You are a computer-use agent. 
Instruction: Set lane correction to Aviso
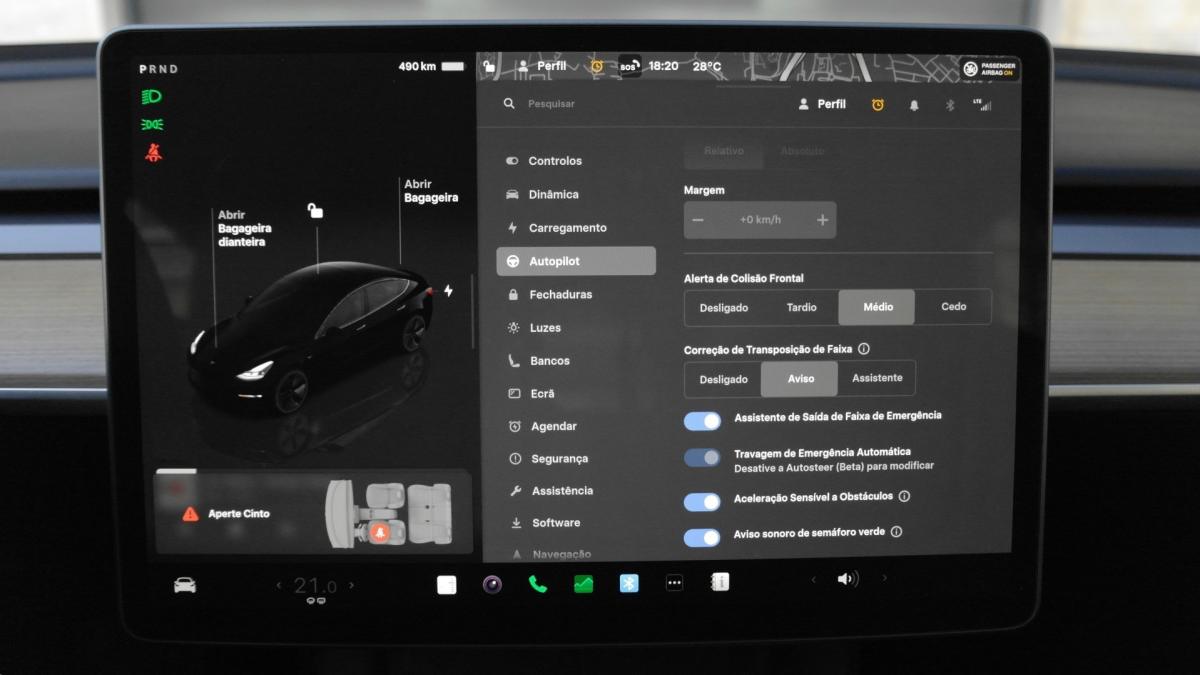(x=800, y=379)
